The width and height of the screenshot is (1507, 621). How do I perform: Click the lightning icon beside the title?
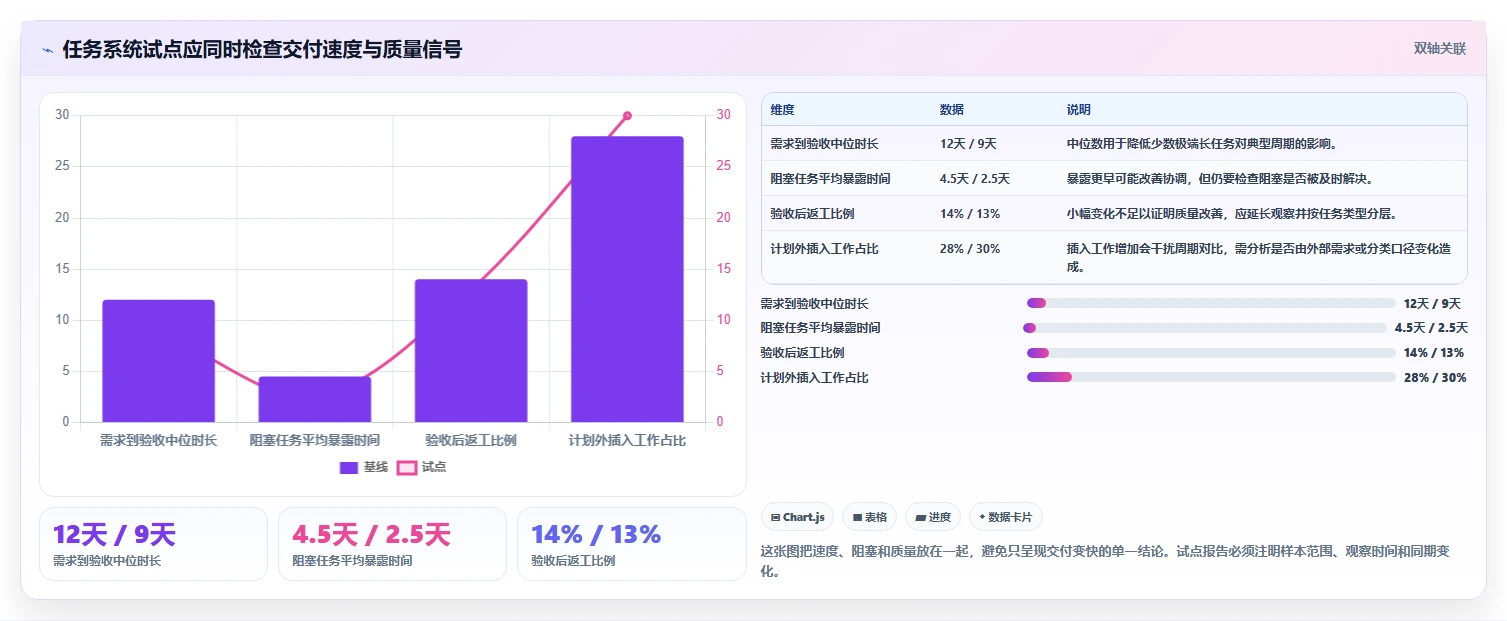(47, 50)
